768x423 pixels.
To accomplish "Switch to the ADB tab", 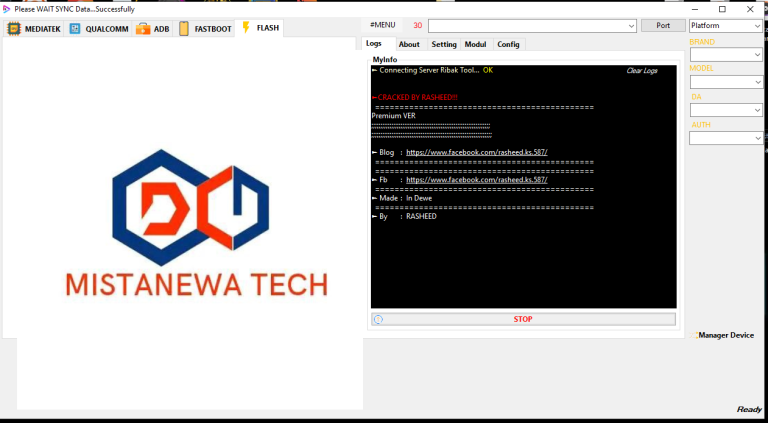I will click(144, 29).
